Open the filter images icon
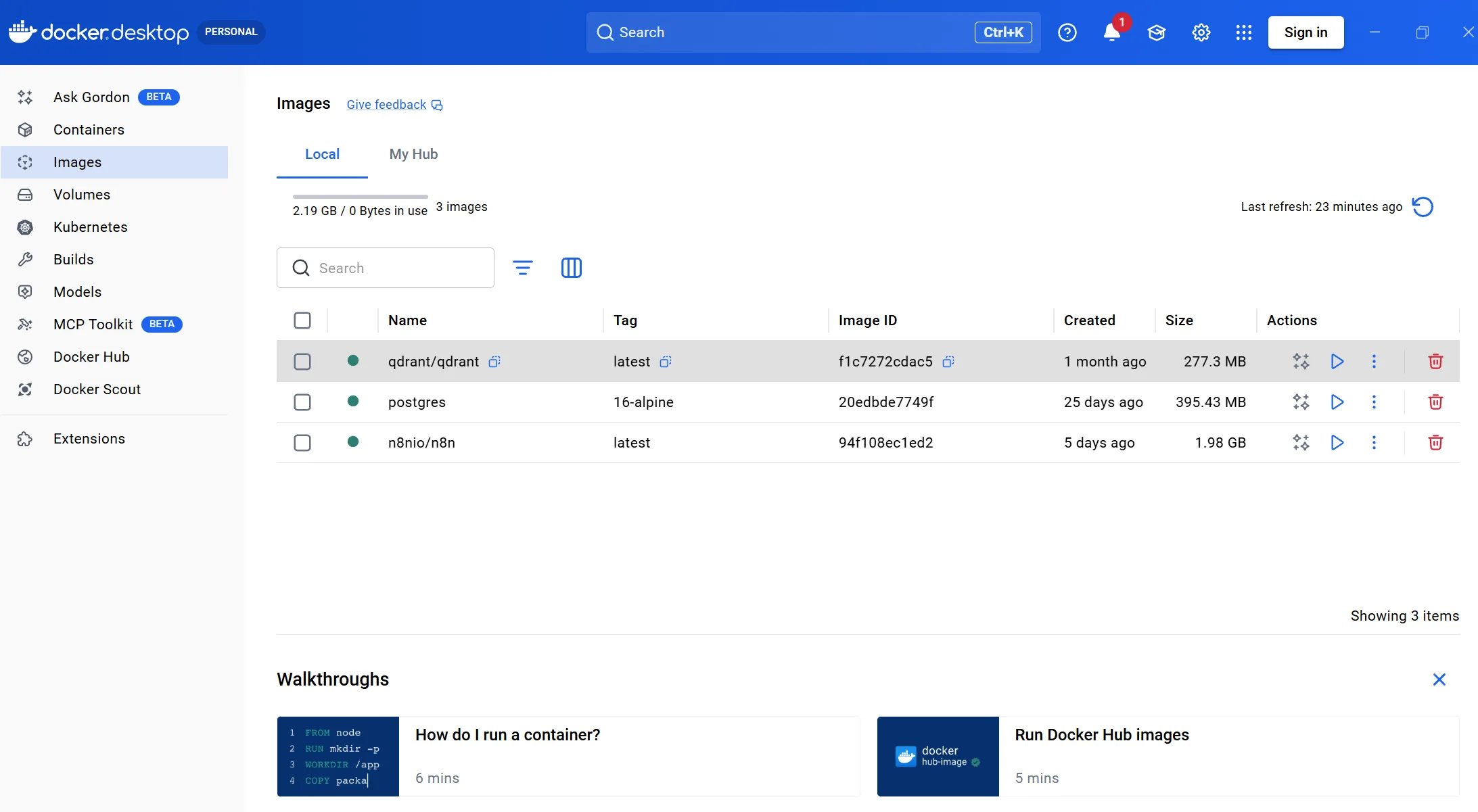 [522, 268]
